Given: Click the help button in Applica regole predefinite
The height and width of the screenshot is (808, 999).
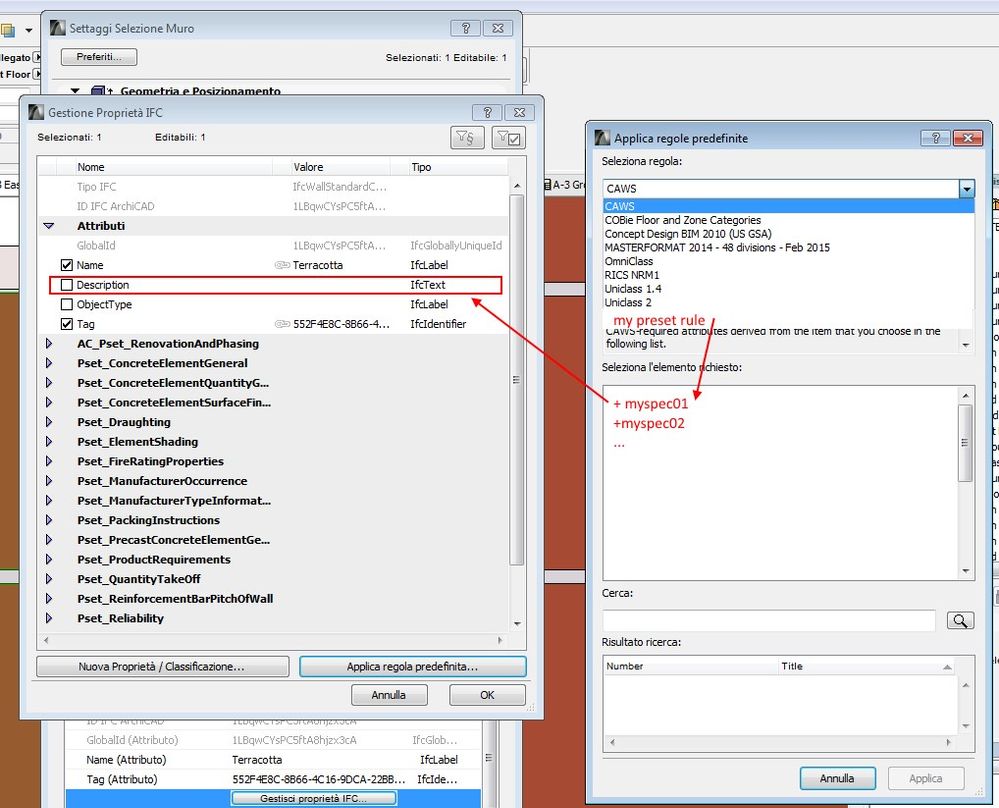Looking at the screenshot, I should 935,138.
